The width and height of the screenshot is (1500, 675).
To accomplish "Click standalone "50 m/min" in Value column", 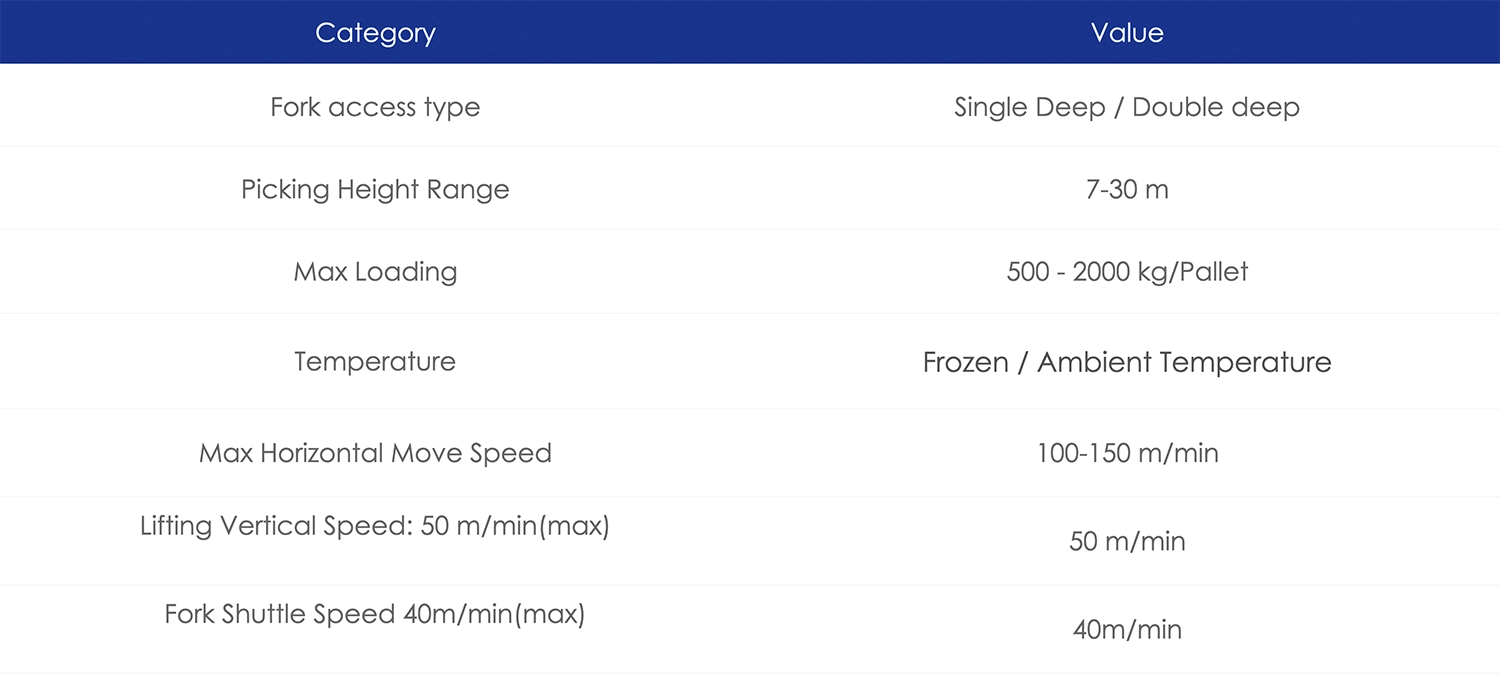I will coord(1127,541).
